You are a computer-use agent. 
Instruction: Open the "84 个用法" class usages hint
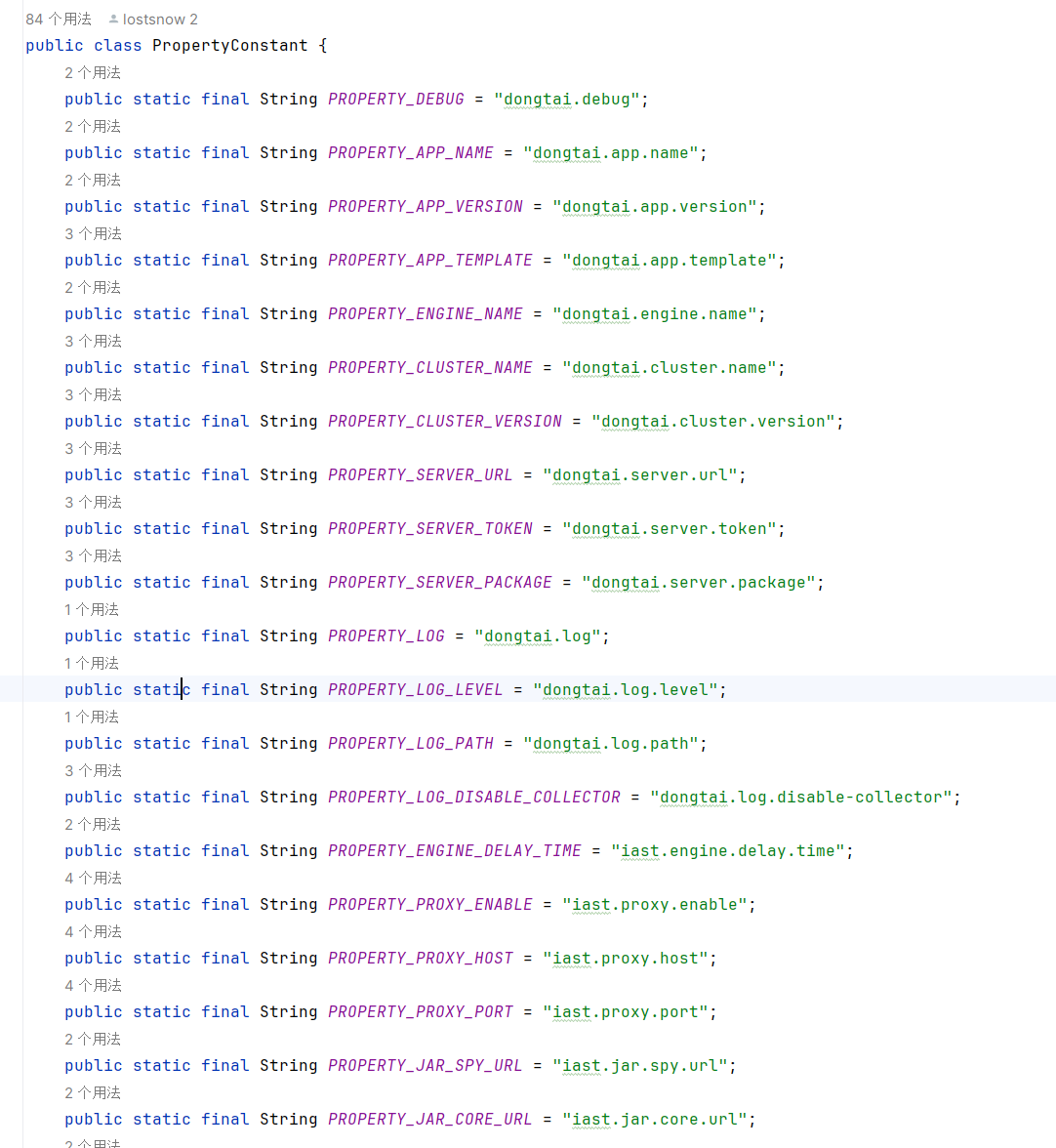click(x=58, y=20)
